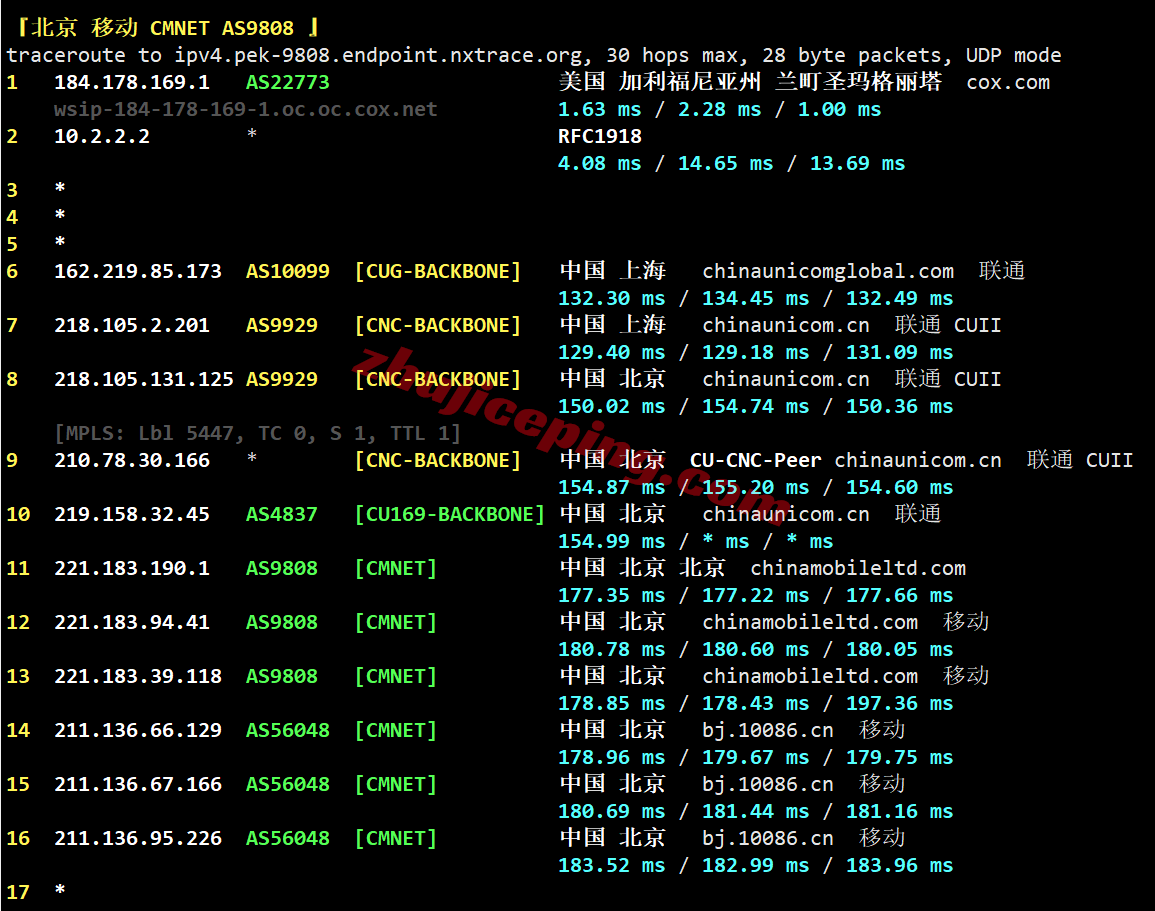Select latency value 4.08 ms

(x=600, y=163)
